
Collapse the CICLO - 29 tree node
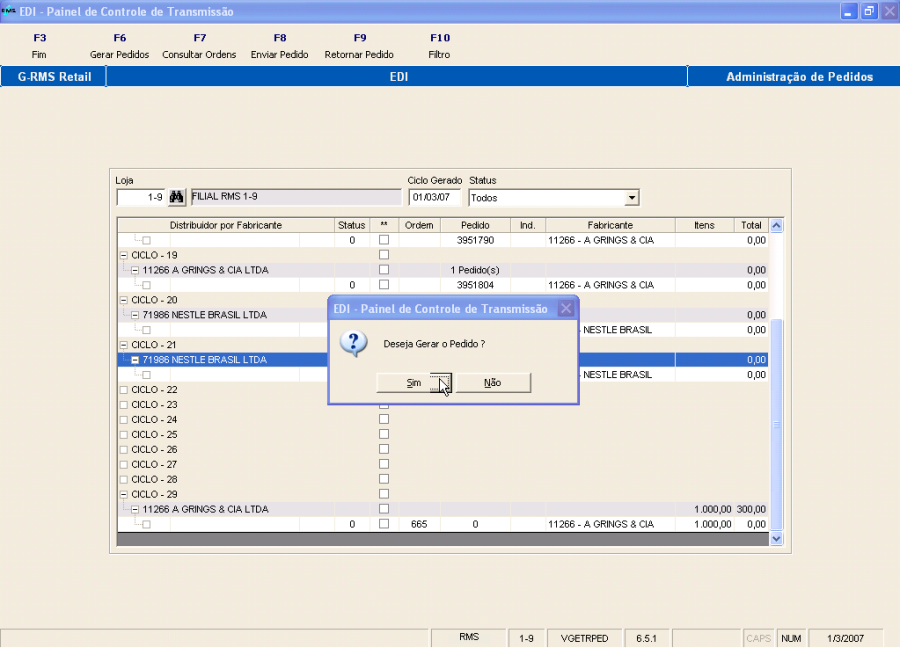123,494
